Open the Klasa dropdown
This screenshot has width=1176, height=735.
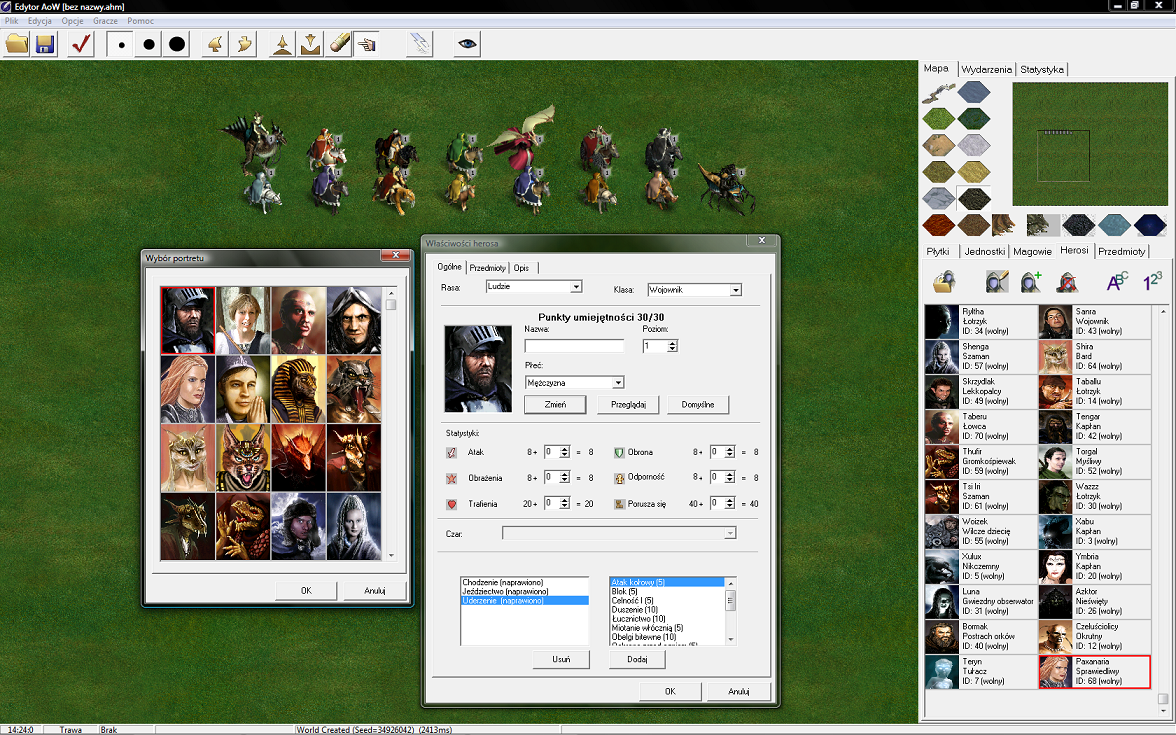[x=735, y=290]
